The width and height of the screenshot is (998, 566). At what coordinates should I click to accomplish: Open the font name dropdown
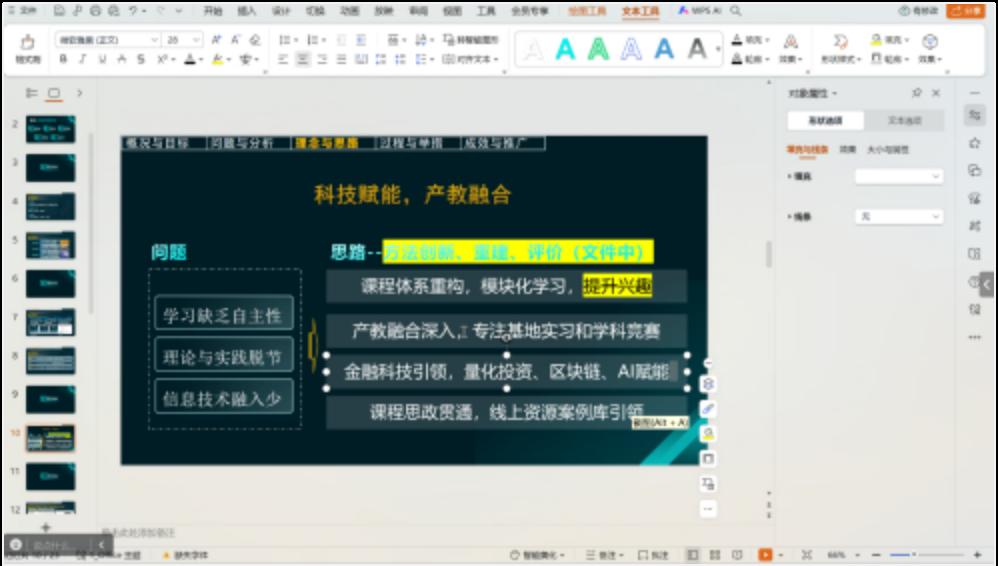[x=154, y=40]
